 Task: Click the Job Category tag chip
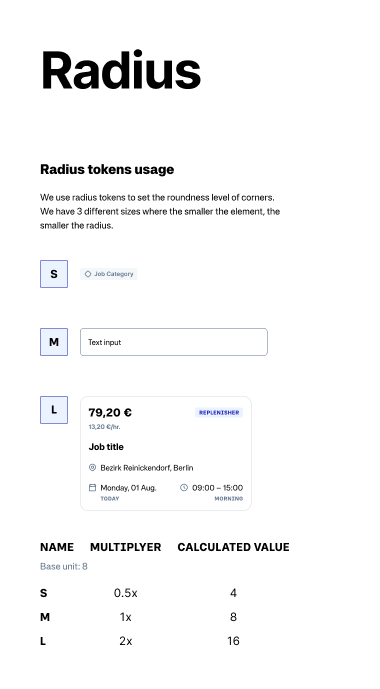click(x=109, y=274)
